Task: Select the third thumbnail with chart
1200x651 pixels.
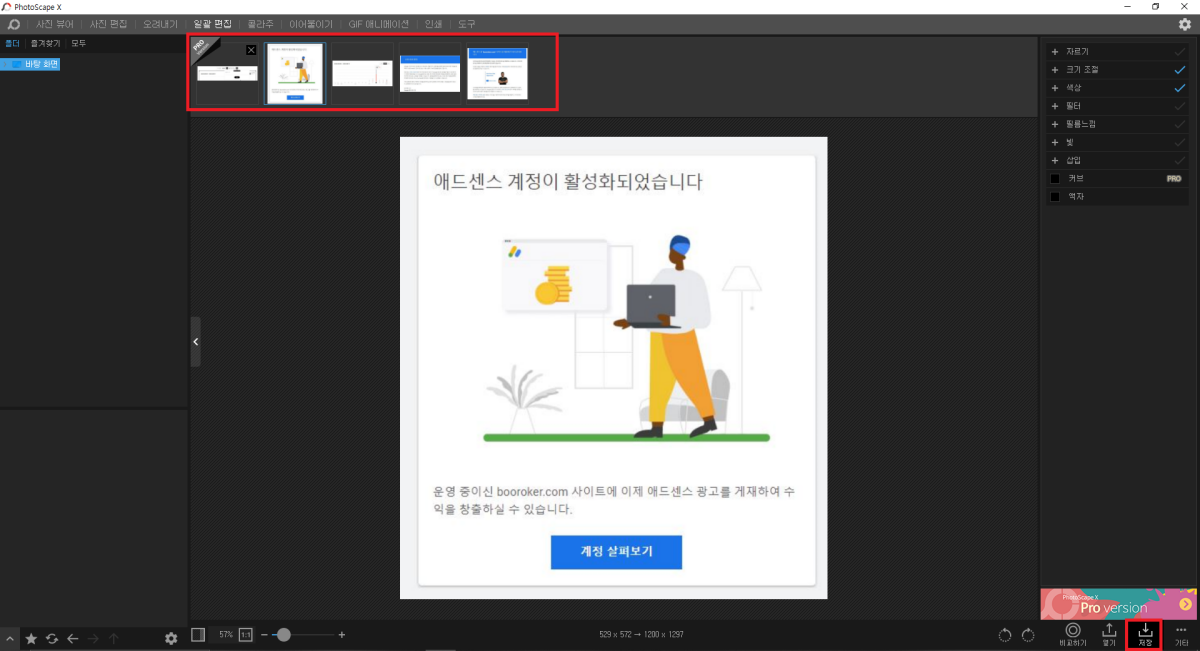Action: [362, 73]
